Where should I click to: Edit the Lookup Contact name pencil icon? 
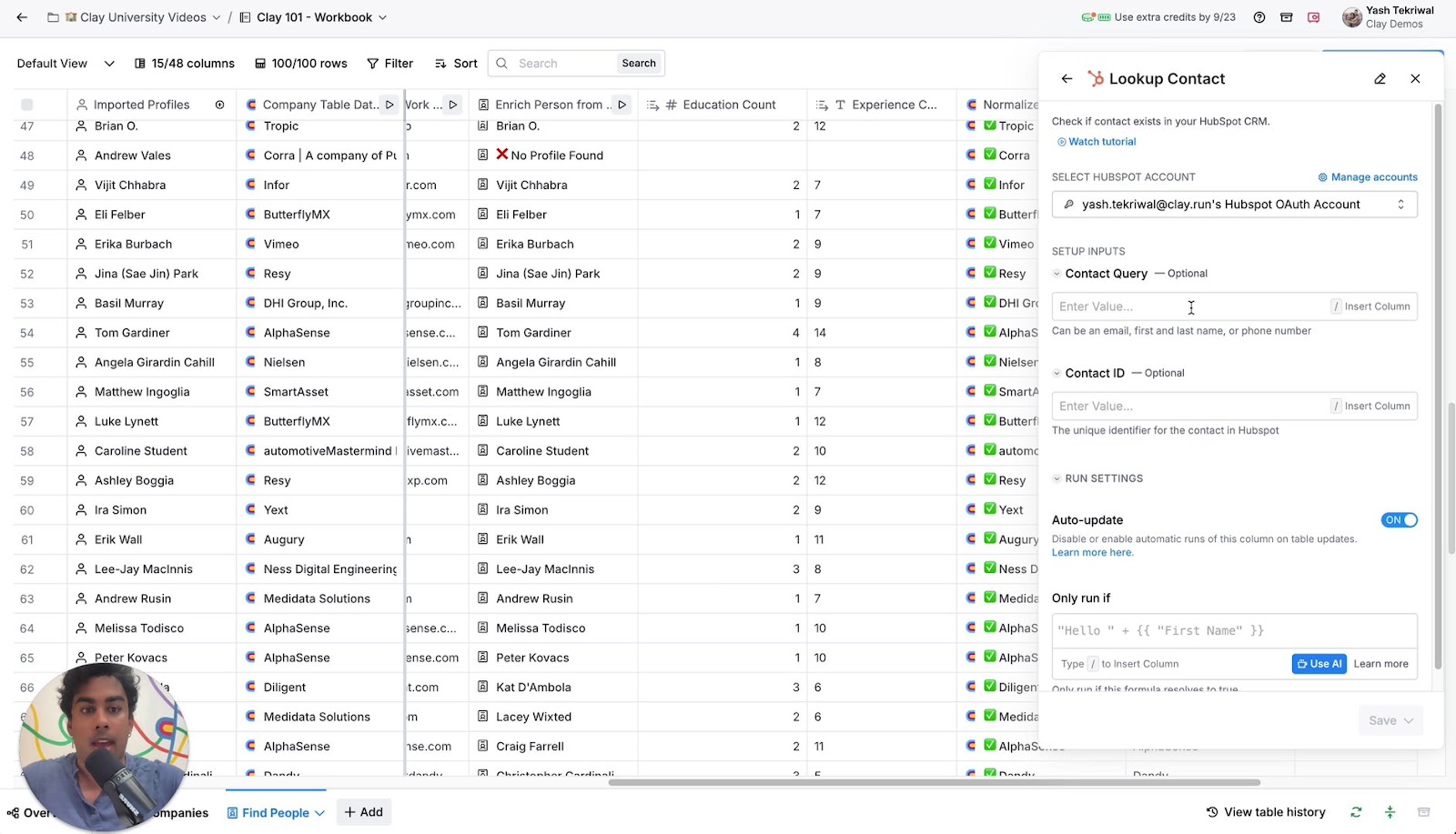coord(1380,79)
